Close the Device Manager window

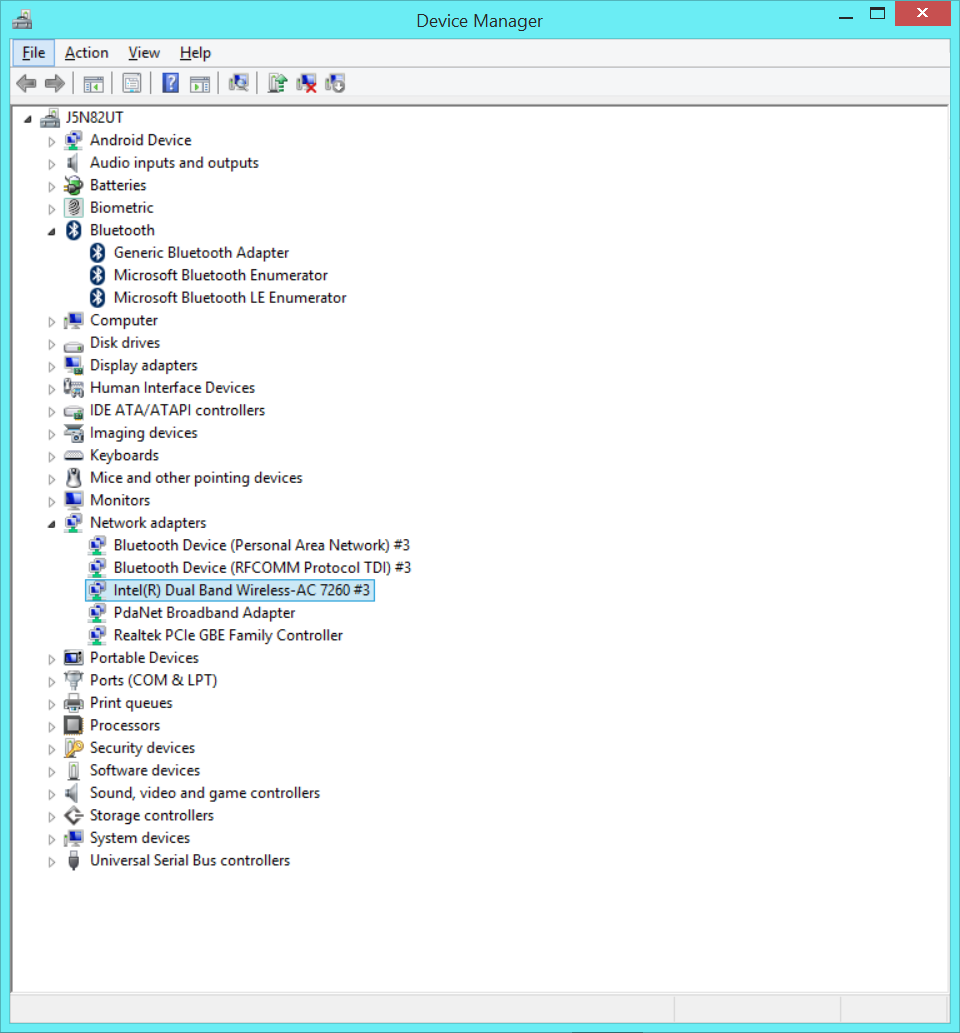[x=922, y=13]
